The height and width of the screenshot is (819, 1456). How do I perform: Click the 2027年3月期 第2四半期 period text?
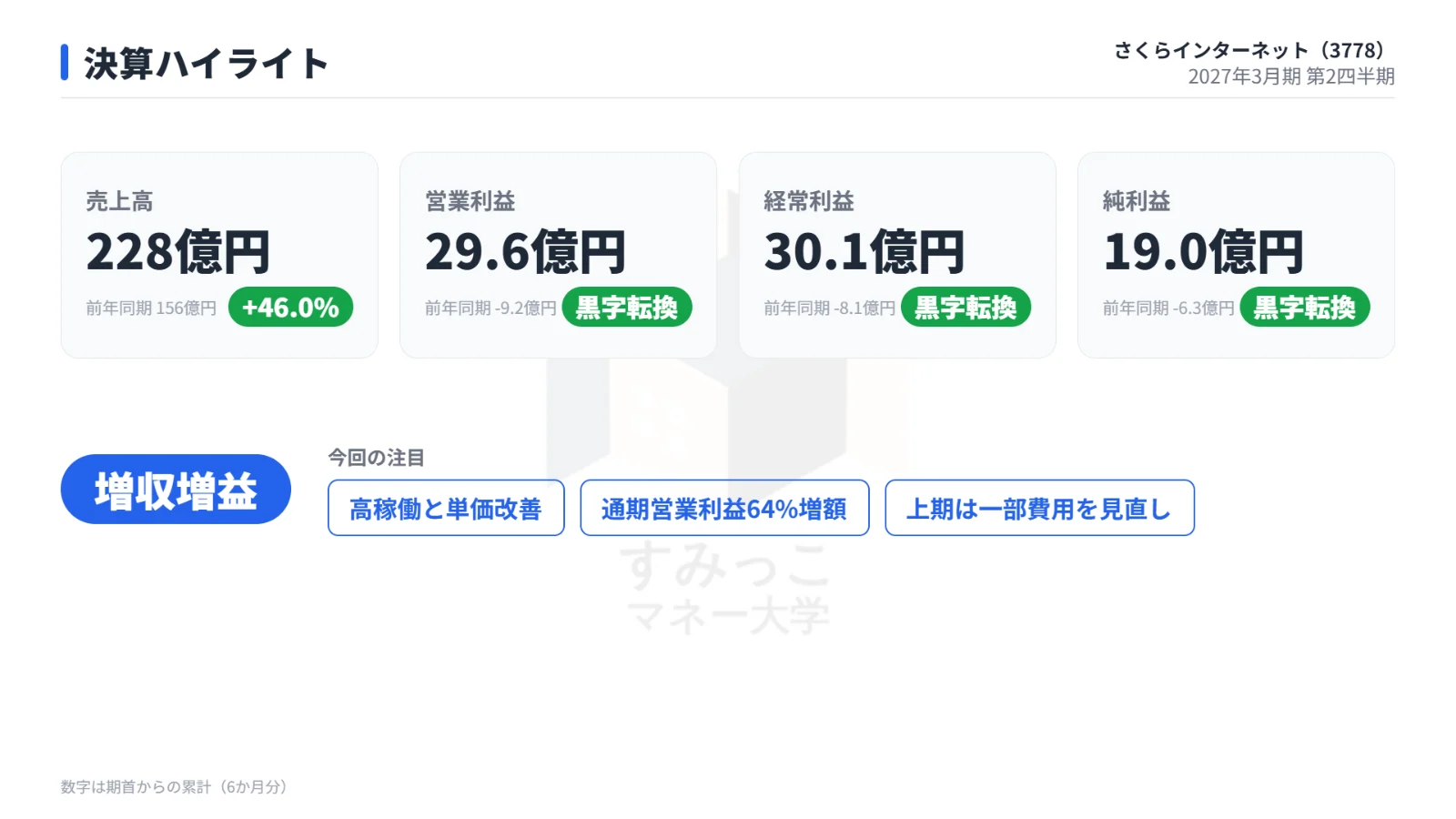(x=1291, y=76)
